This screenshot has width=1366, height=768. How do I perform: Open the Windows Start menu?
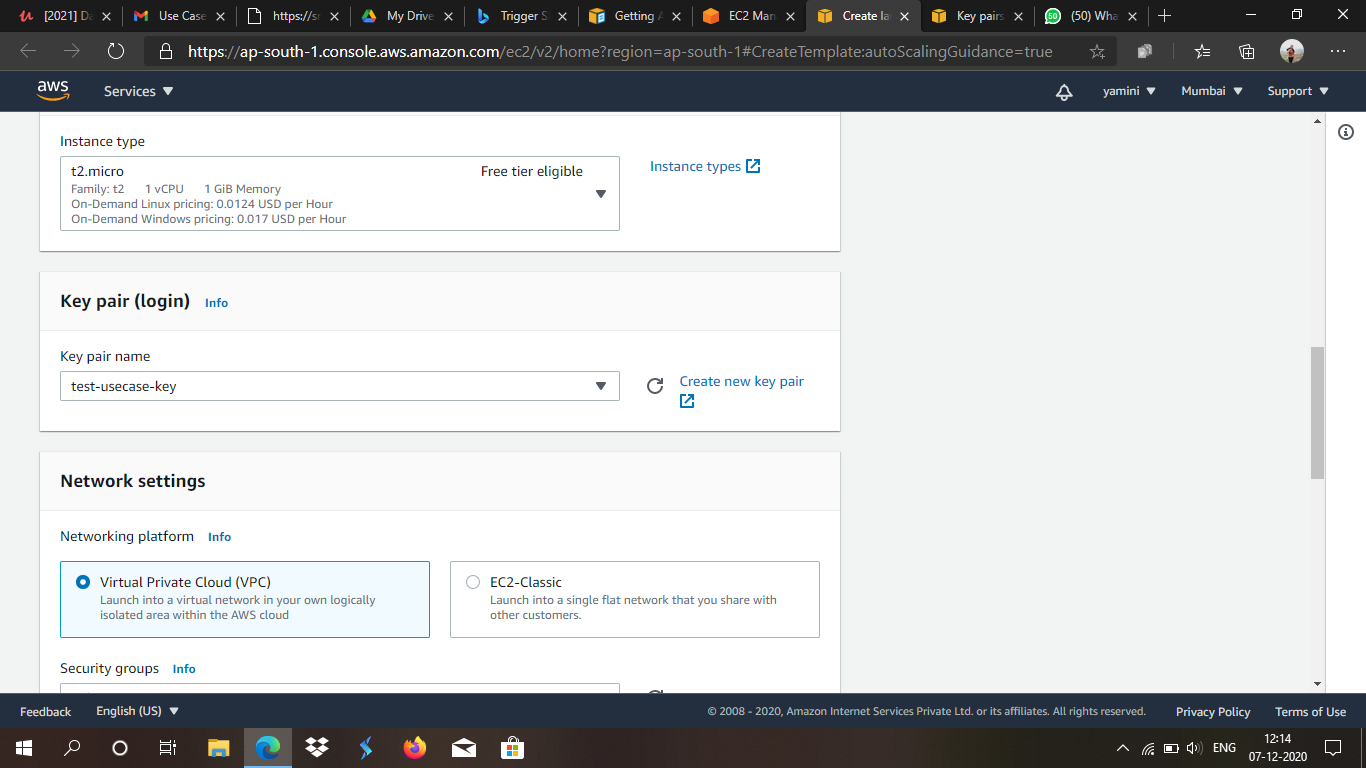[24, 747]
